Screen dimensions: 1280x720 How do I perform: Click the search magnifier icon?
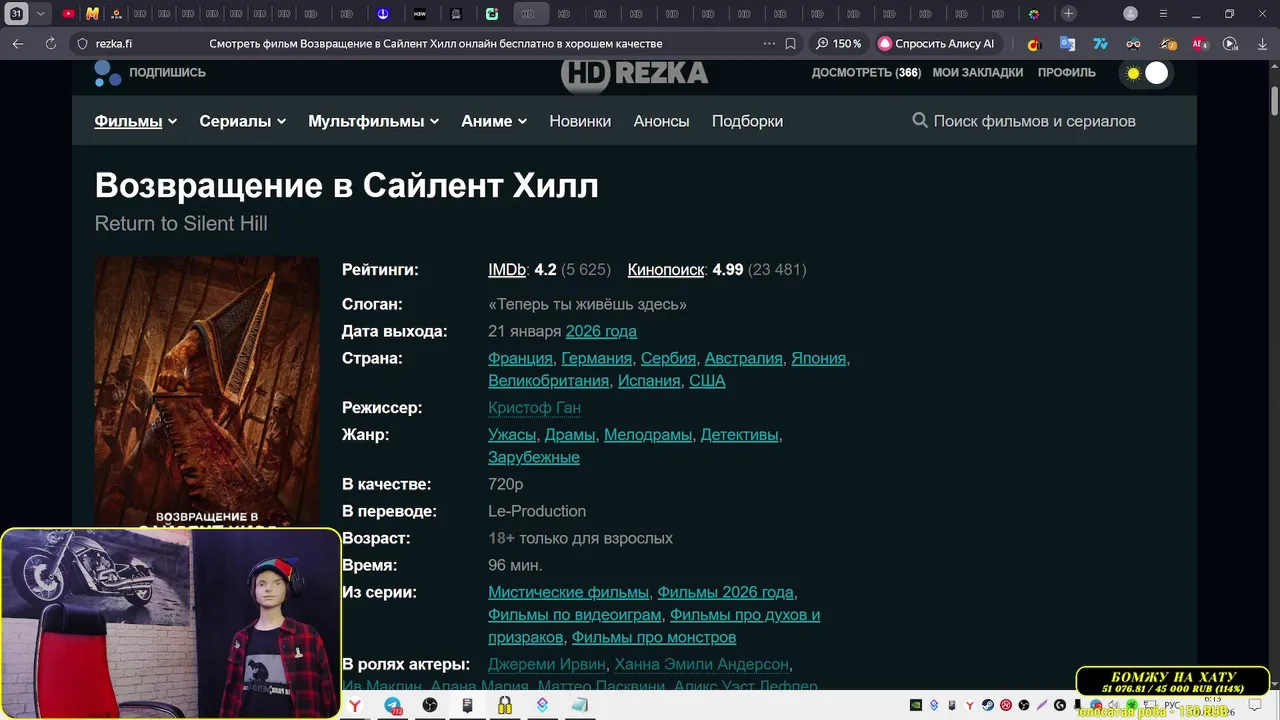click(x=920, y=121)
